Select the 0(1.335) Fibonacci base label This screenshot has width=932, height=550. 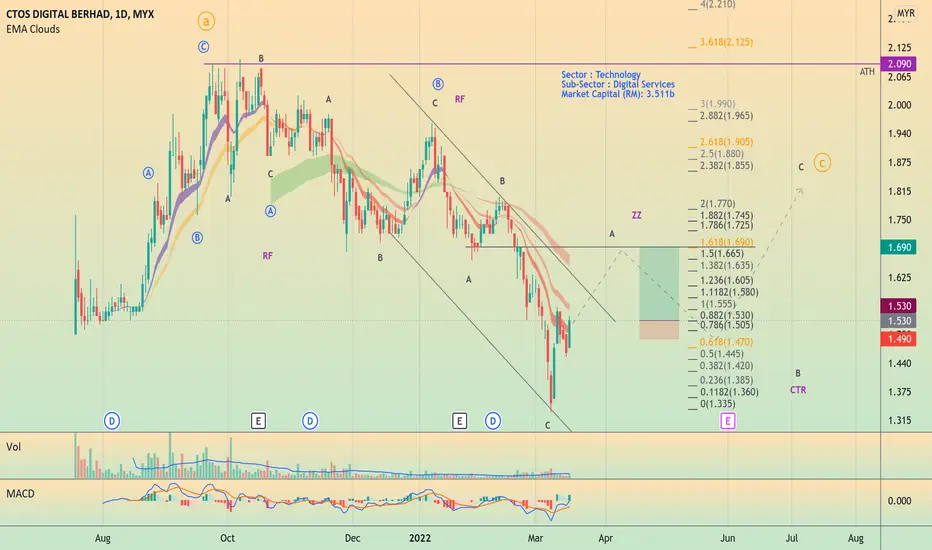pos(717,404)
